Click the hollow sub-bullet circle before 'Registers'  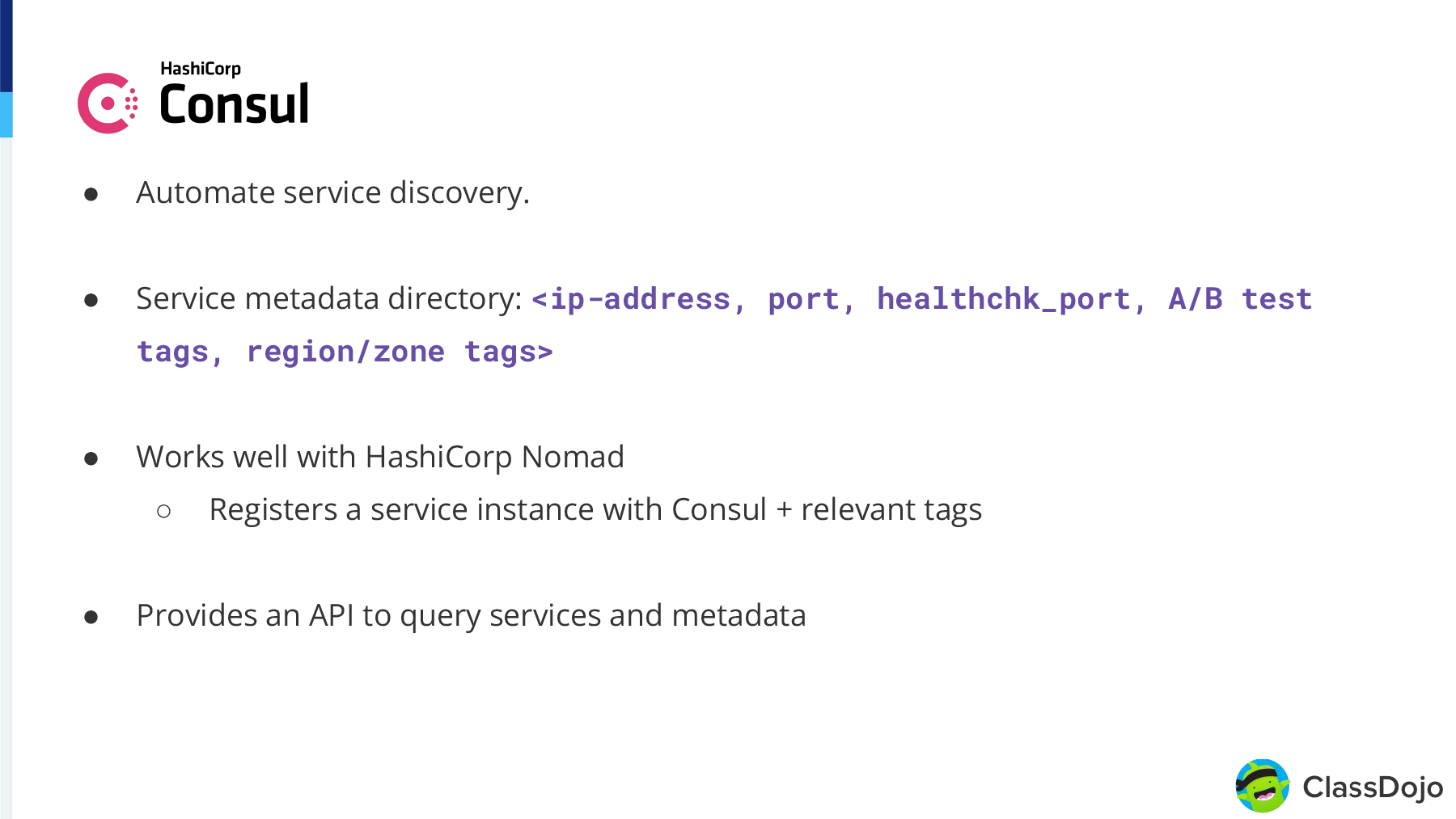(164, 511)
